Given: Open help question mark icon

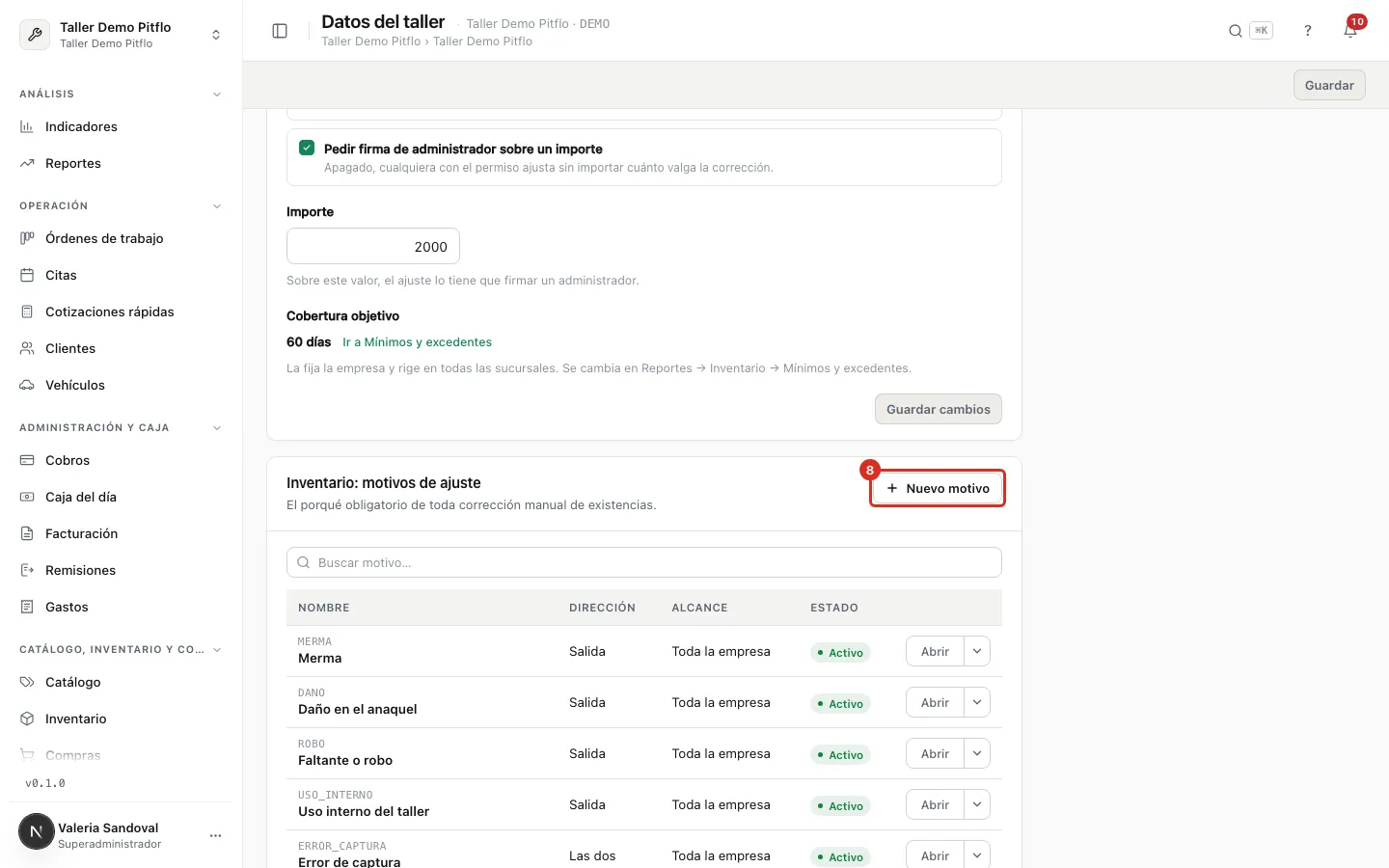Looking at the screenshot, I should click(1308, 31).
